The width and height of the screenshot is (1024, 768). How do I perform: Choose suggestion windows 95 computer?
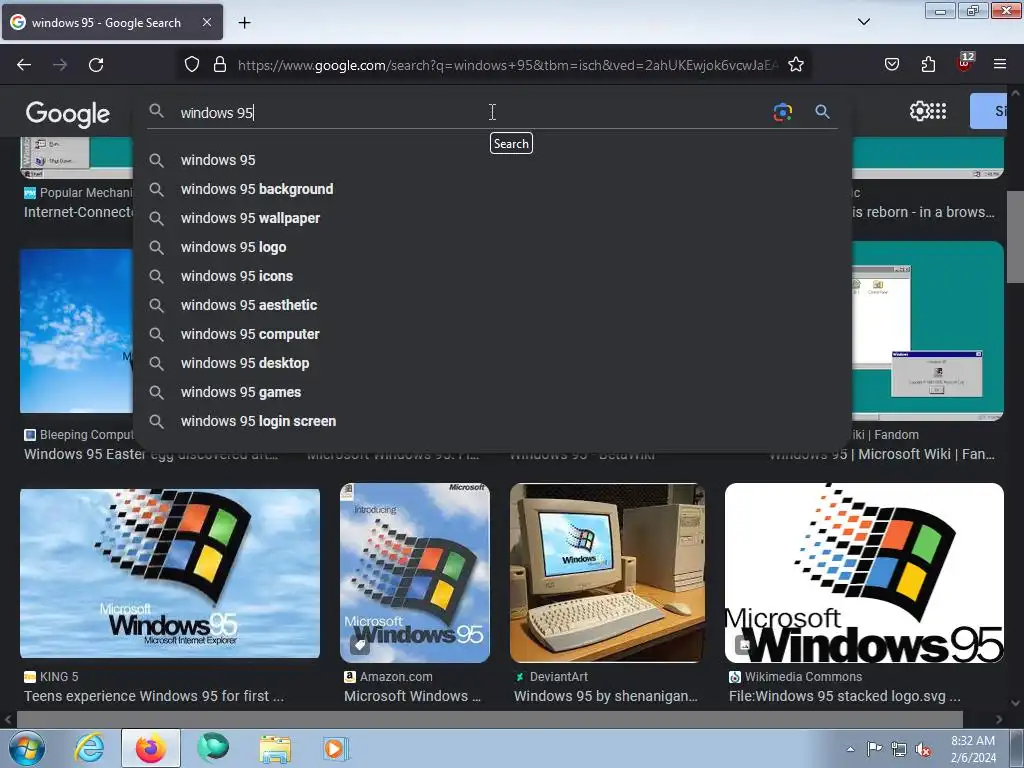(492, 334)
